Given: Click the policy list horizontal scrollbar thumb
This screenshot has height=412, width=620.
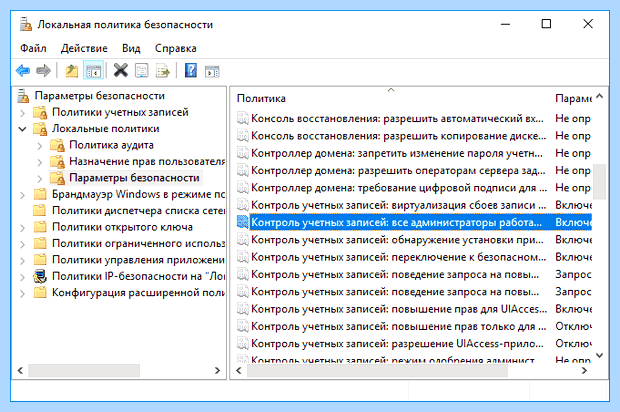Looking at the screenshot, I should [377, 370].
